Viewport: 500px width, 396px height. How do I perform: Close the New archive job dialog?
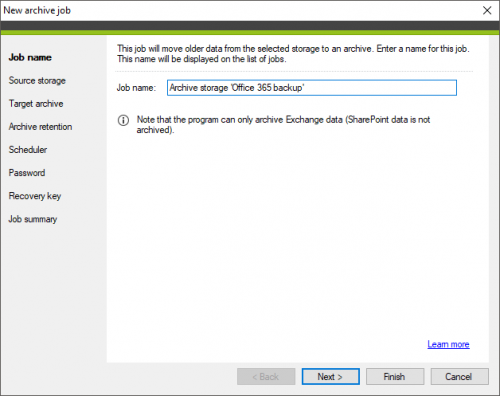coord(487,10)
